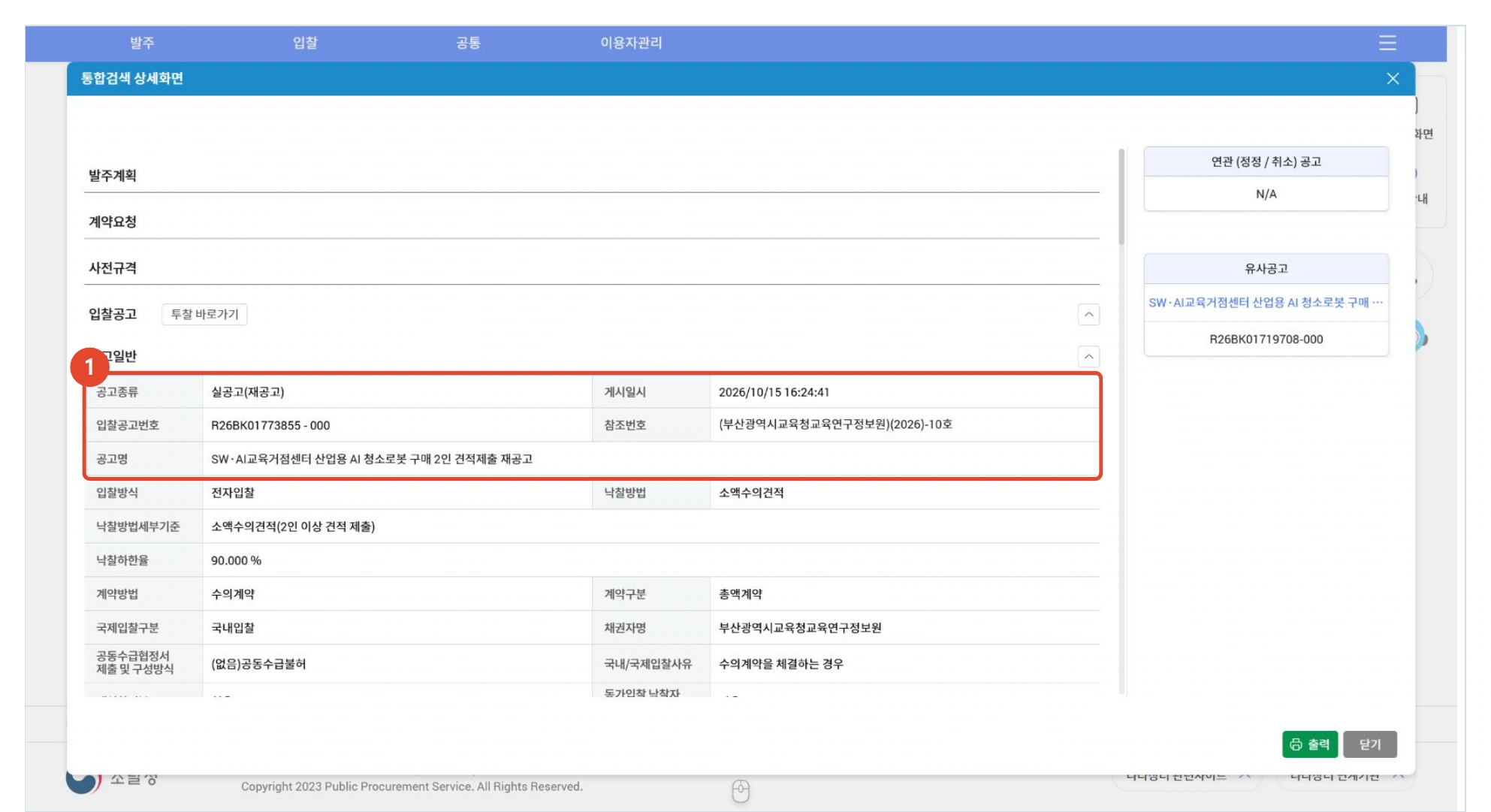
Task: Select the 총액계약 value
Action: point(741,594)
